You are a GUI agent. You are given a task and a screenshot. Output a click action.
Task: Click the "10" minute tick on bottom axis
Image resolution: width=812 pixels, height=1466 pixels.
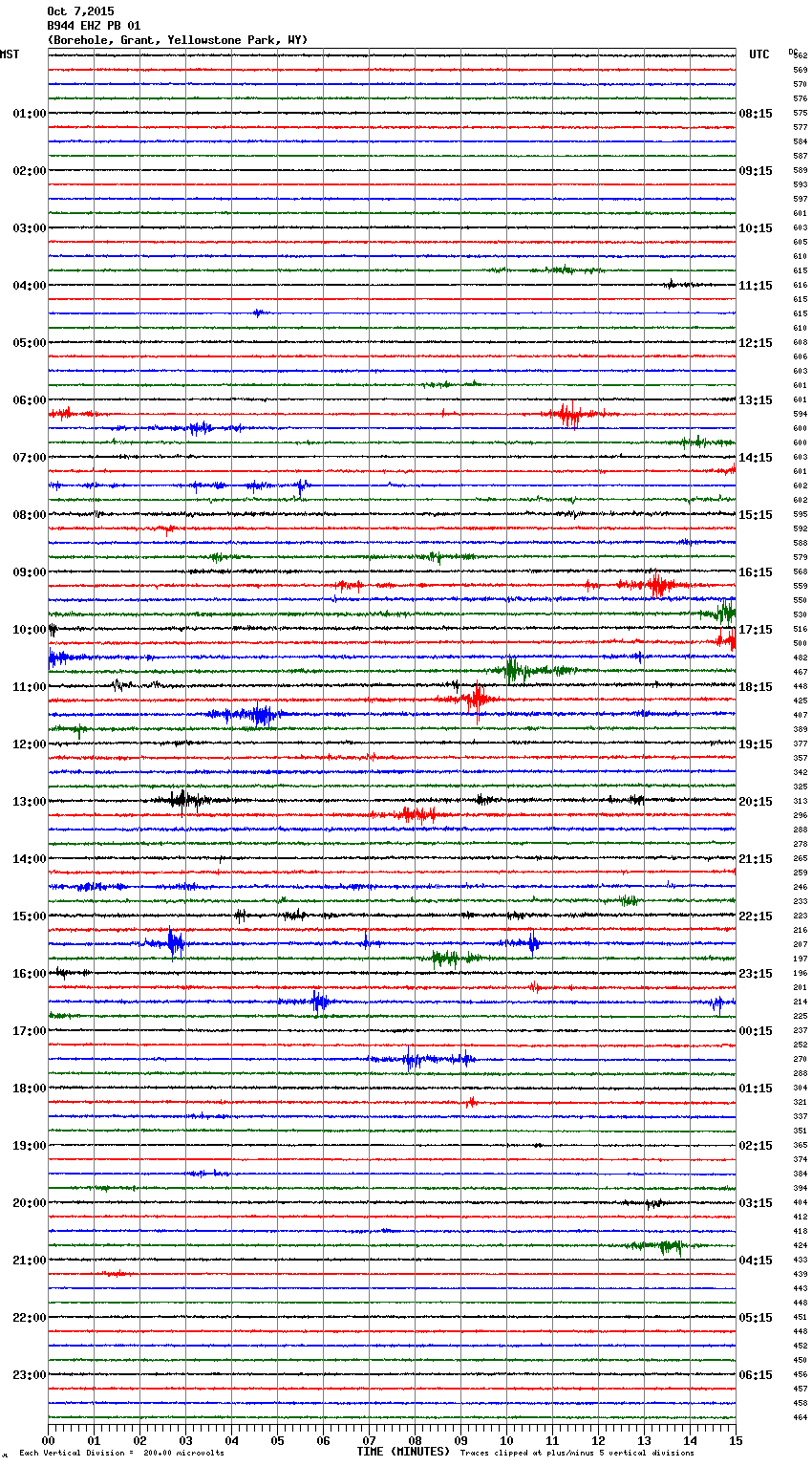tap(506, 1440)
